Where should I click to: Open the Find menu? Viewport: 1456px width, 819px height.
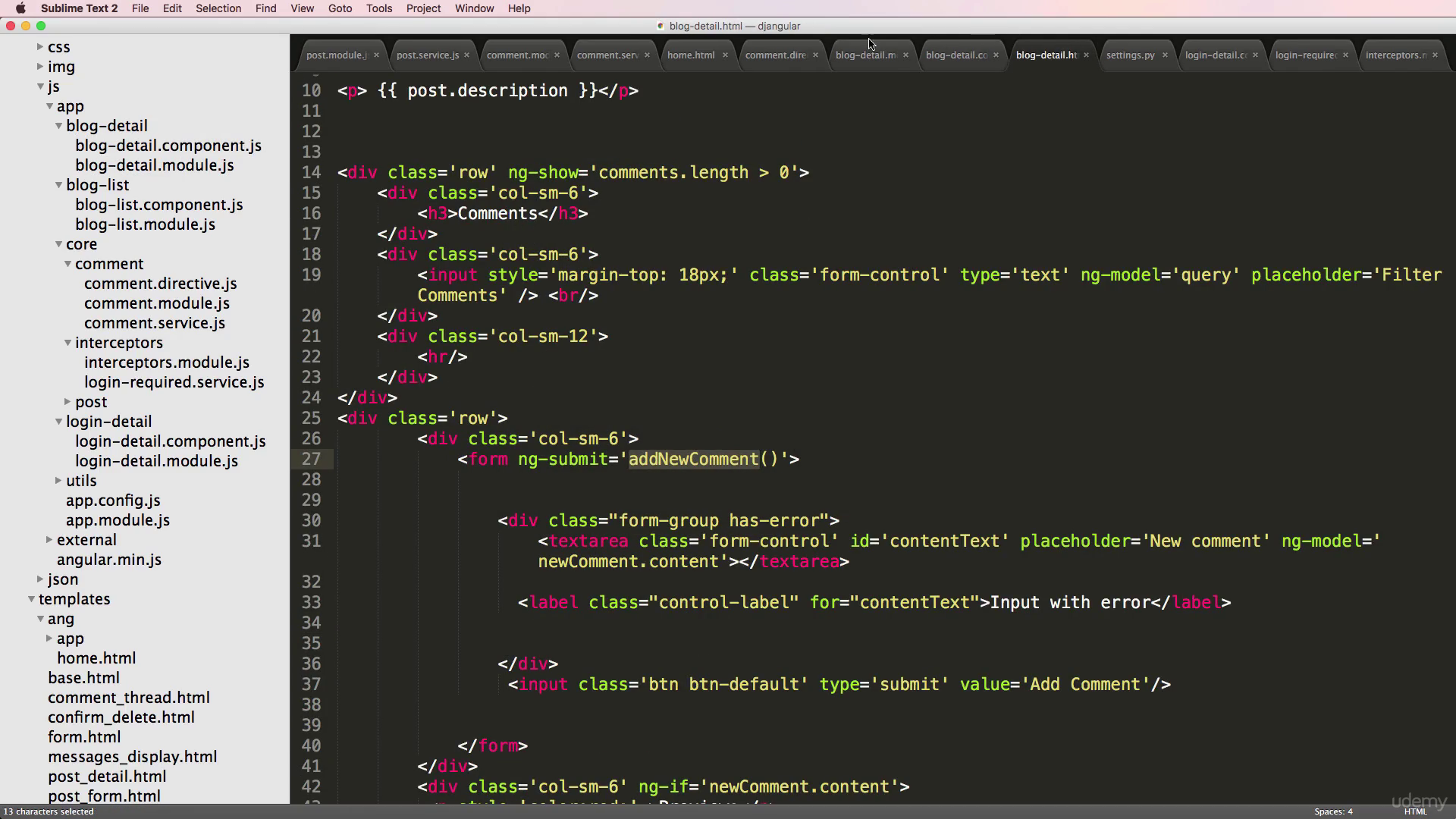265,8
